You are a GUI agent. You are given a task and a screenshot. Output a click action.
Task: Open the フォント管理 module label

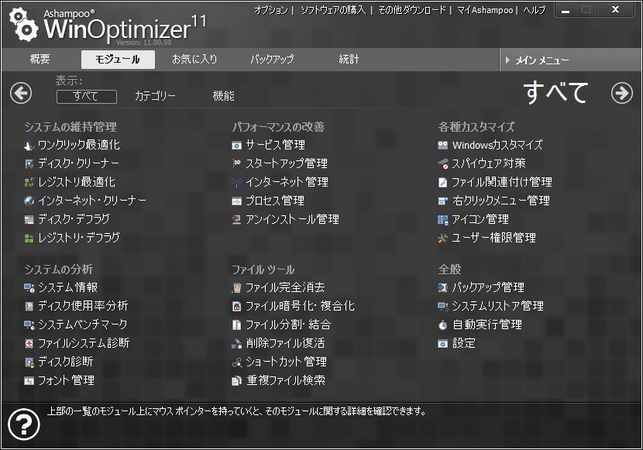pyautogui.click(x=66, y=381)
